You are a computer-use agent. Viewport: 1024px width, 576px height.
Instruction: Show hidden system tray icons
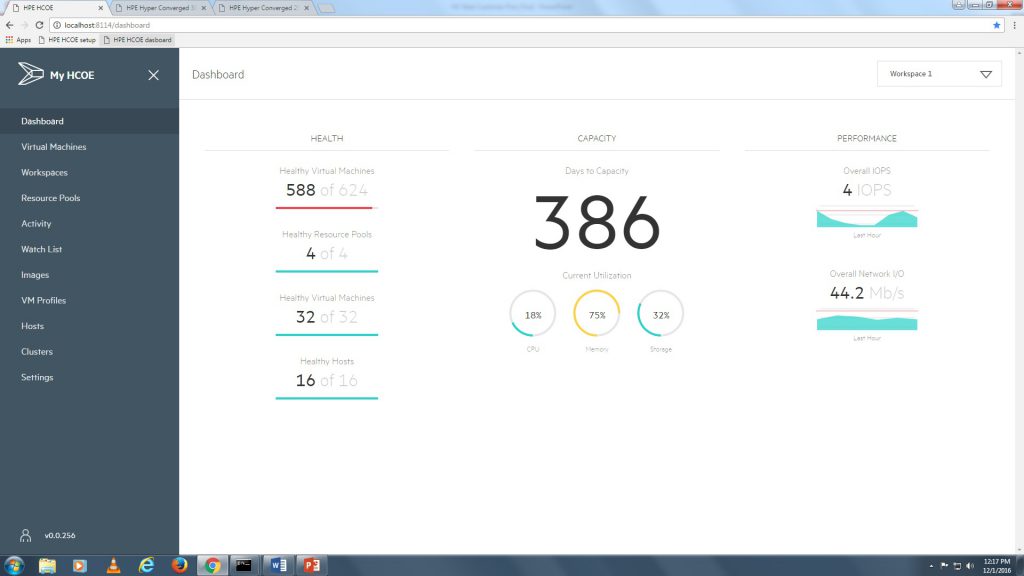point(931,566)
